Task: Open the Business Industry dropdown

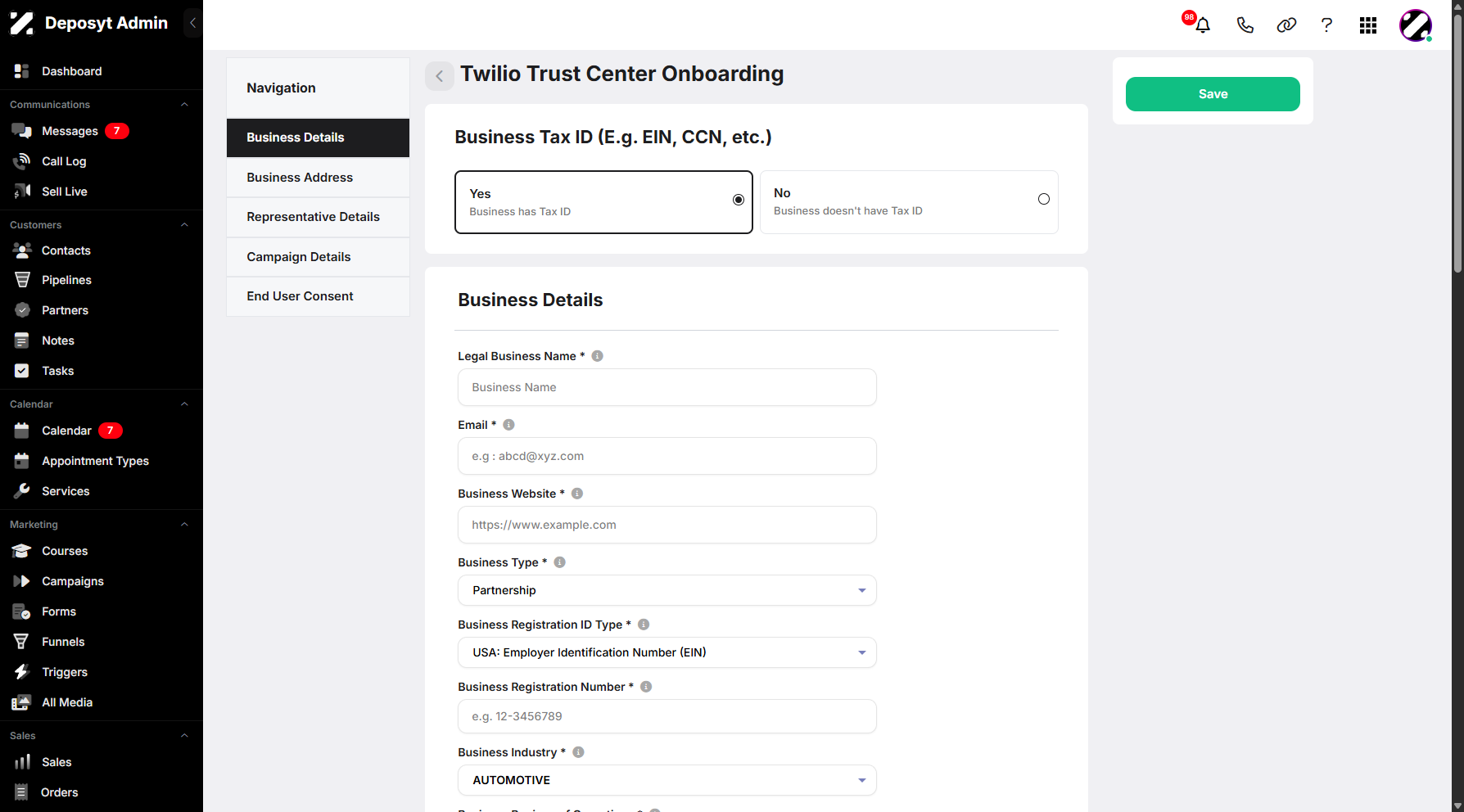Action: [666, 780]
